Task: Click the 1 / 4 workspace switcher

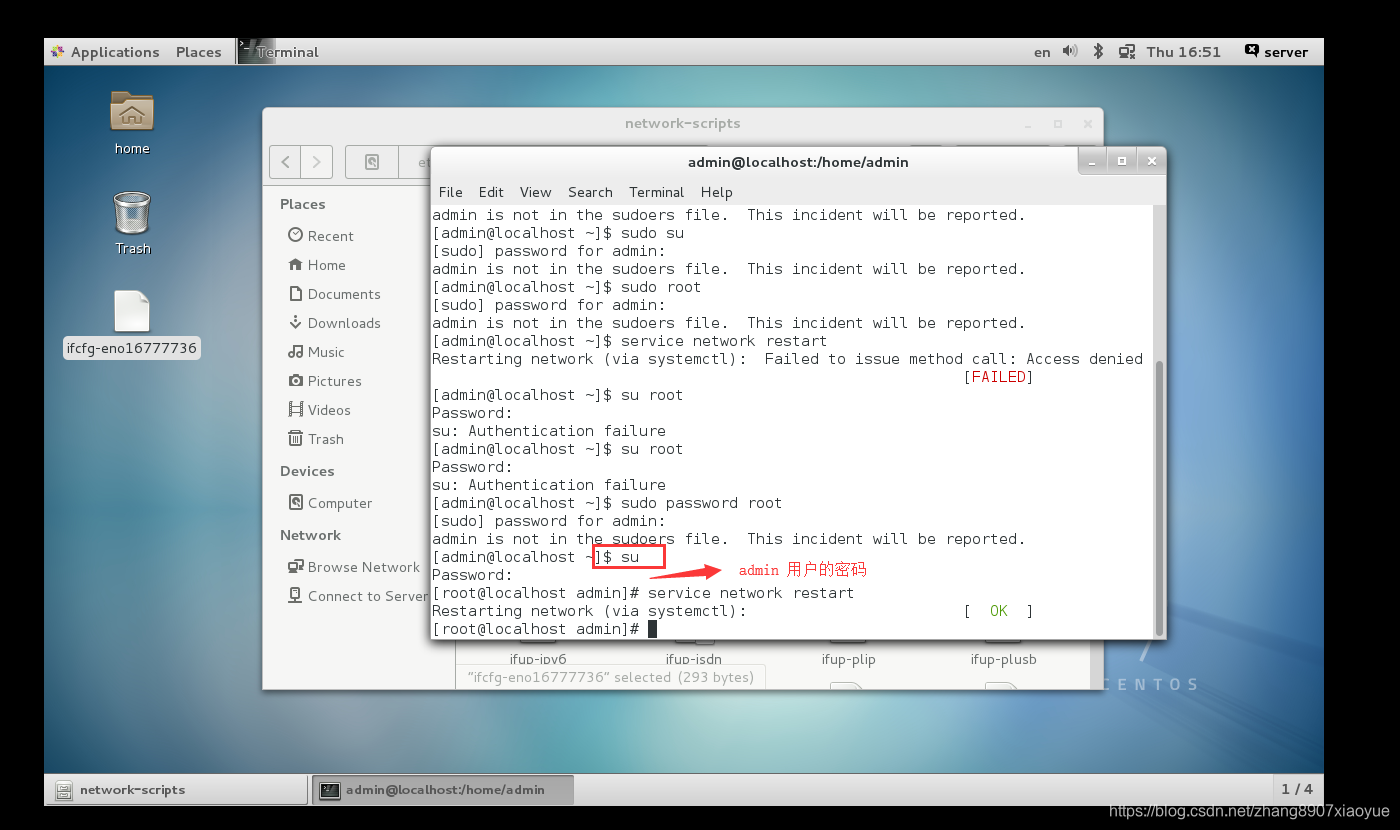Action: (1297, 789)
